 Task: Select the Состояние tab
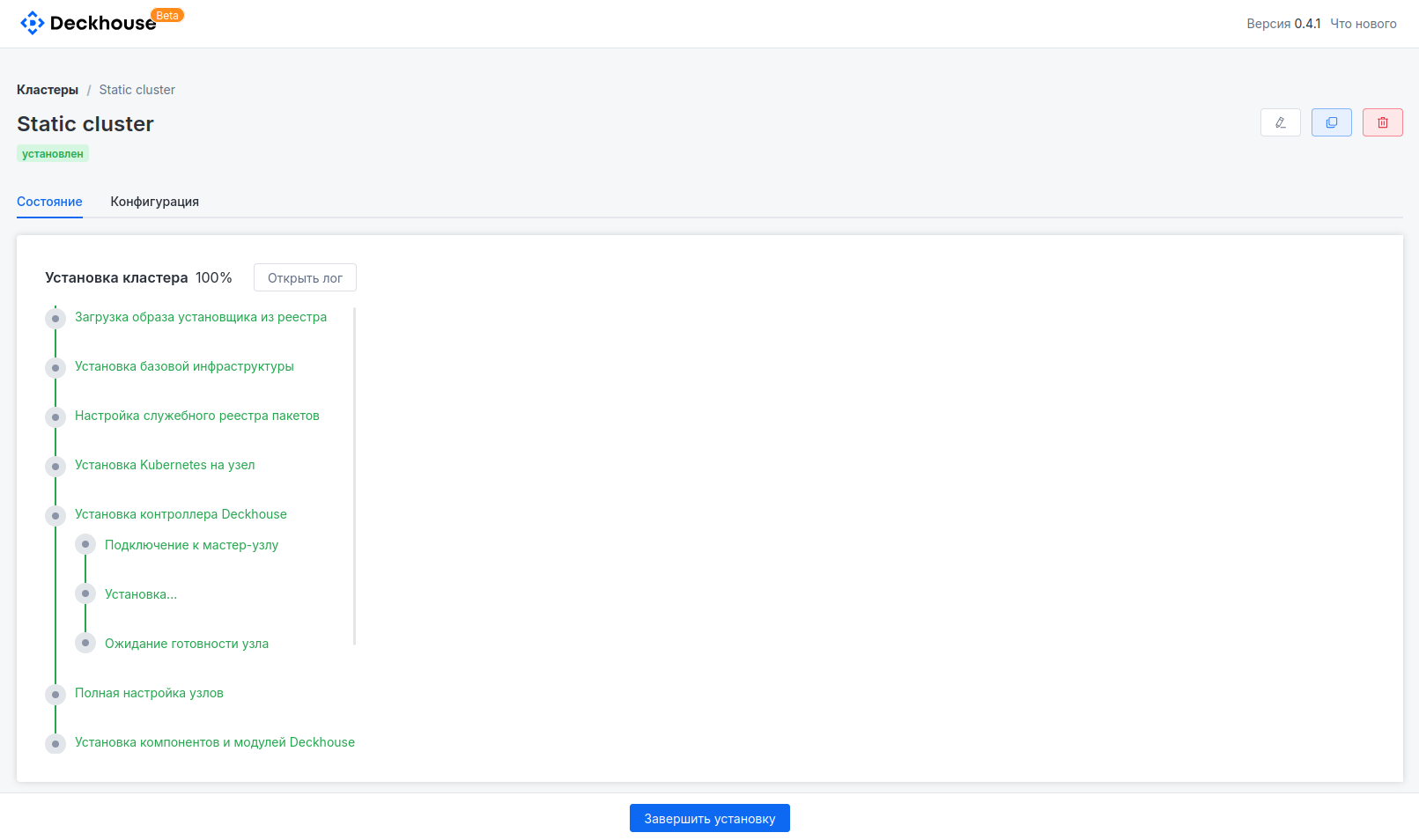pos(49,202)
